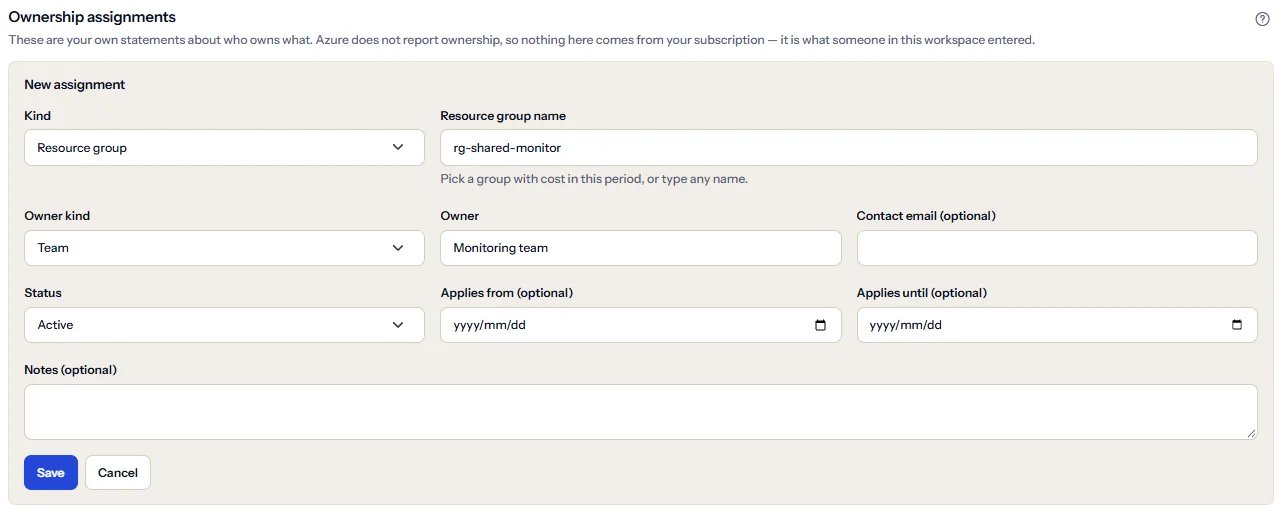1281x513 pixels.
Task: Edit the Owner field with Monitoring team
Action: pos(640,248)
